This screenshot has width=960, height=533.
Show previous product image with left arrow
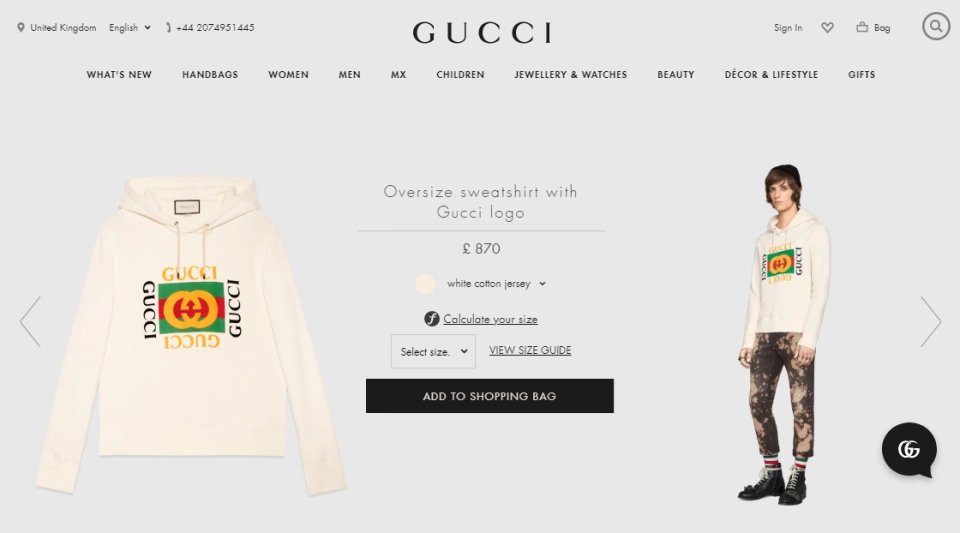[30, 322]
